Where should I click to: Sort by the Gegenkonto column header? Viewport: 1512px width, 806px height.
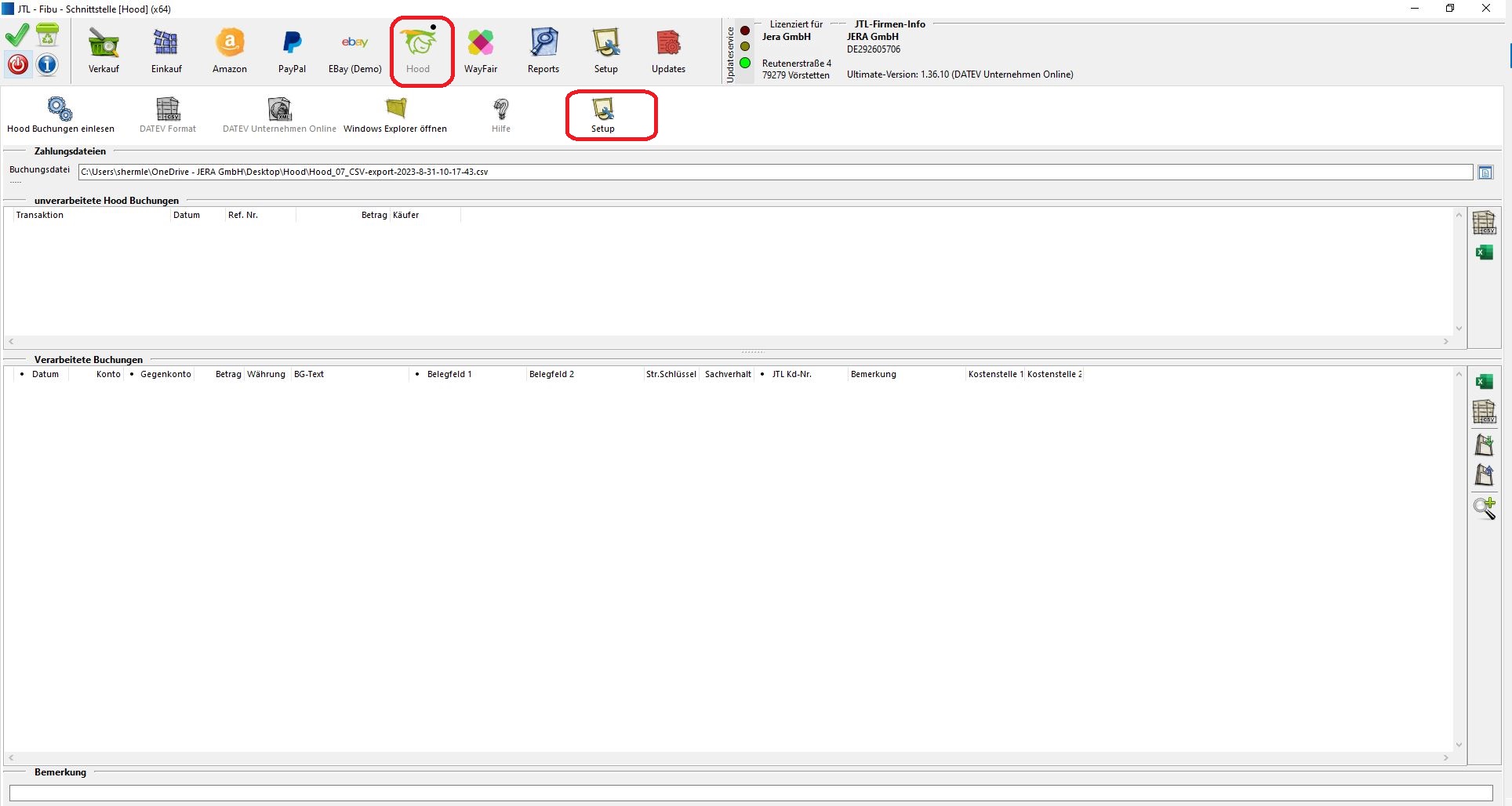point(165,375)
